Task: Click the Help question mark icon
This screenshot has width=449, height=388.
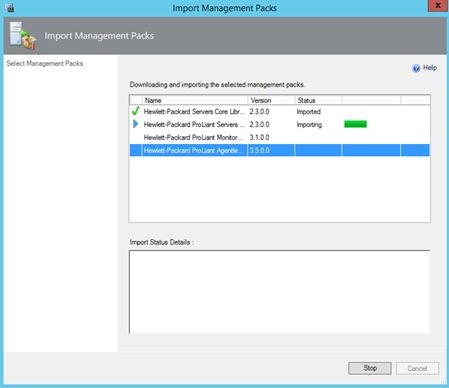Action: 416,68
